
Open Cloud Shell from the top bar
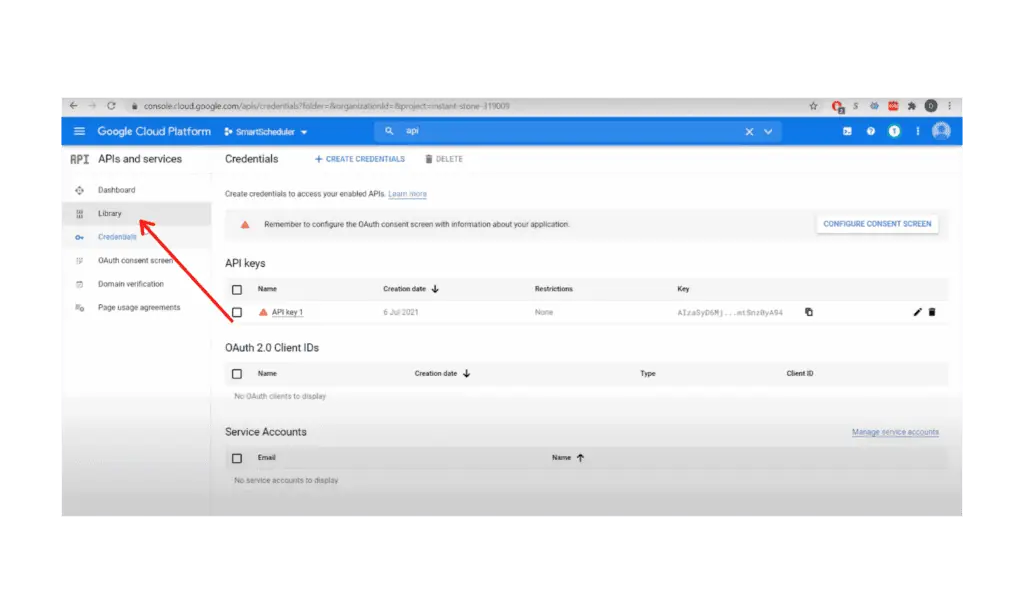click(x=848, y=132)
